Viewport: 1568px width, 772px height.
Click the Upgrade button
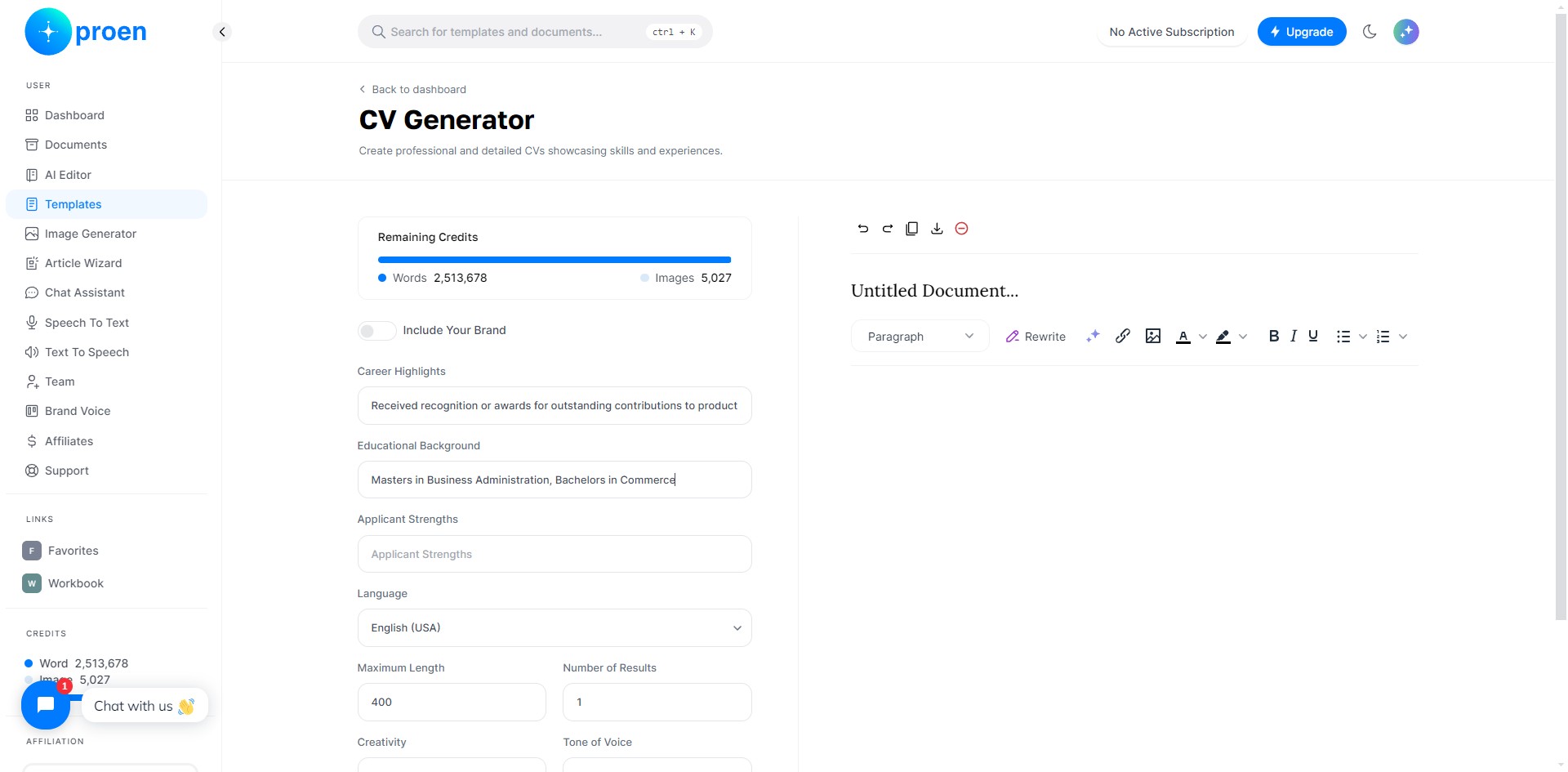coord(1302,32)
